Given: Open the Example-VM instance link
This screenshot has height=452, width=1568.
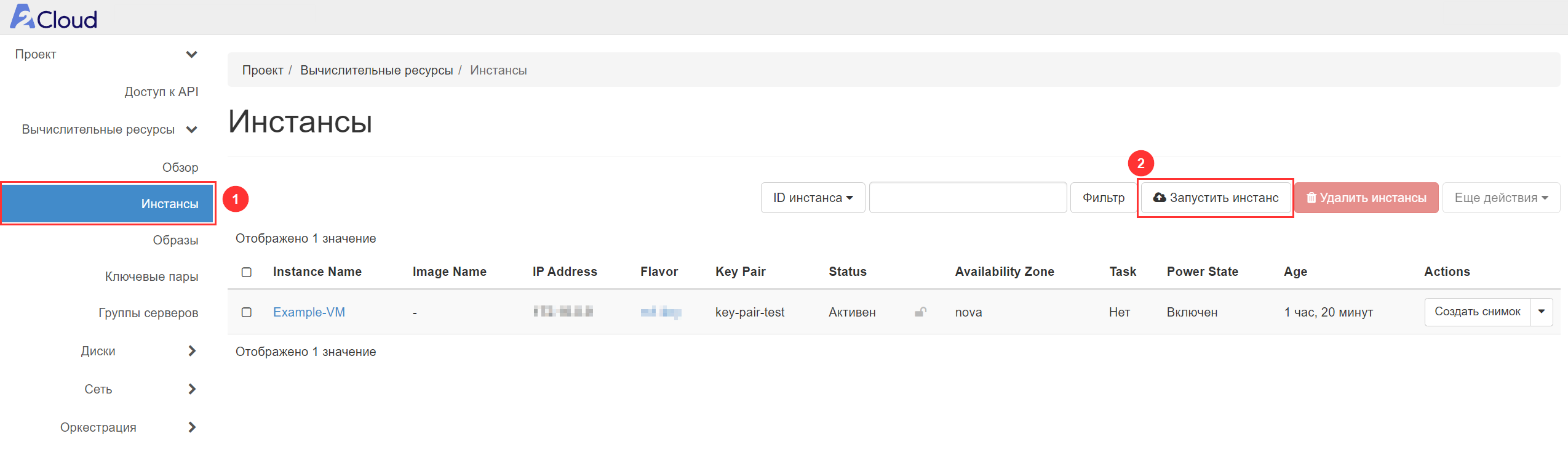Looking at the screenshot, I should [x=309, y=312].
